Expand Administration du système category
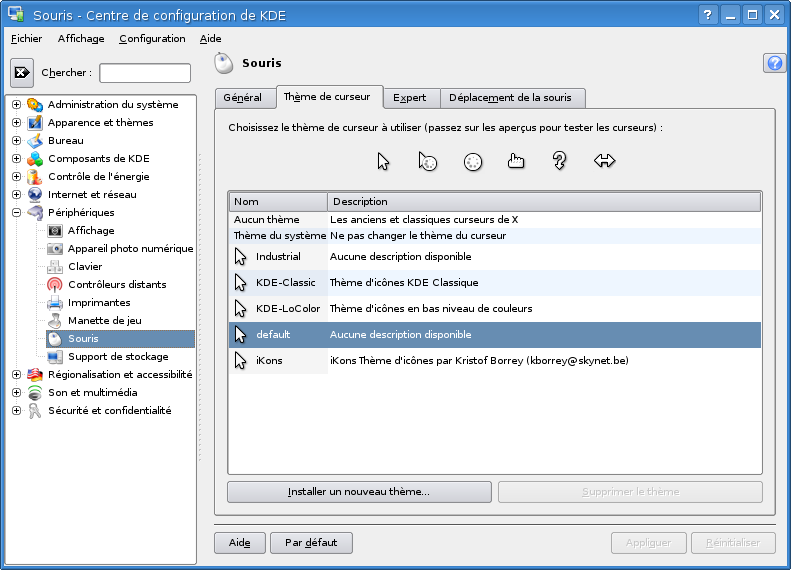 [16, 105]
